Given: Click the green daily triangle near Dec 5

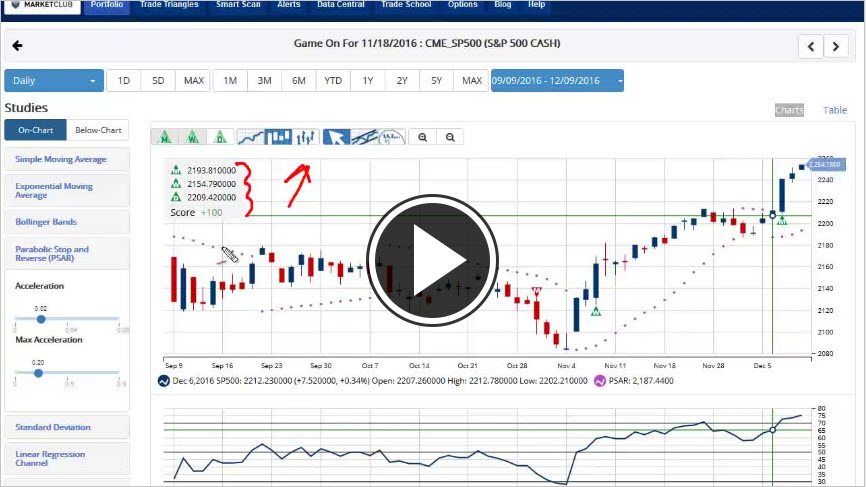Looking at the screenshot, I should [782, 221].
